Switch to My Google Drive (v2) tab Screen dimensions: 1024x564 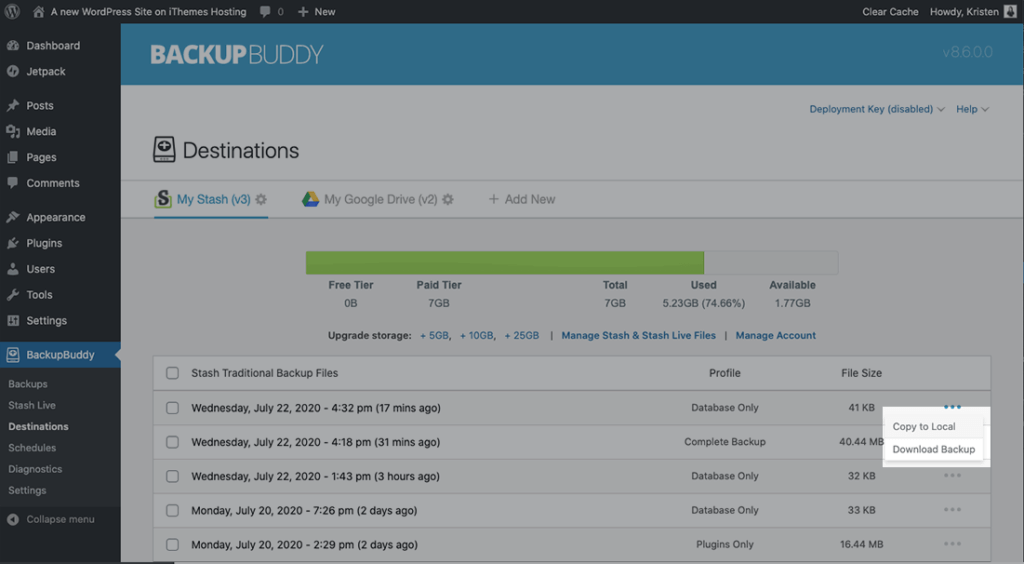[x=381, y=200]
